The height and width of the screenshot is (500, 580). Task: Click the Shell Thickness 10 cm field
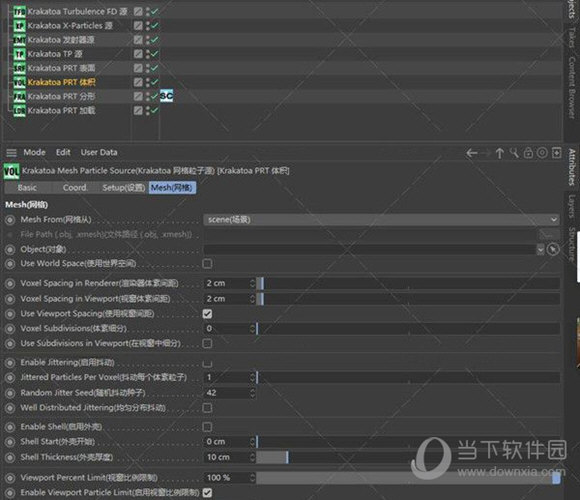(226, 457)
